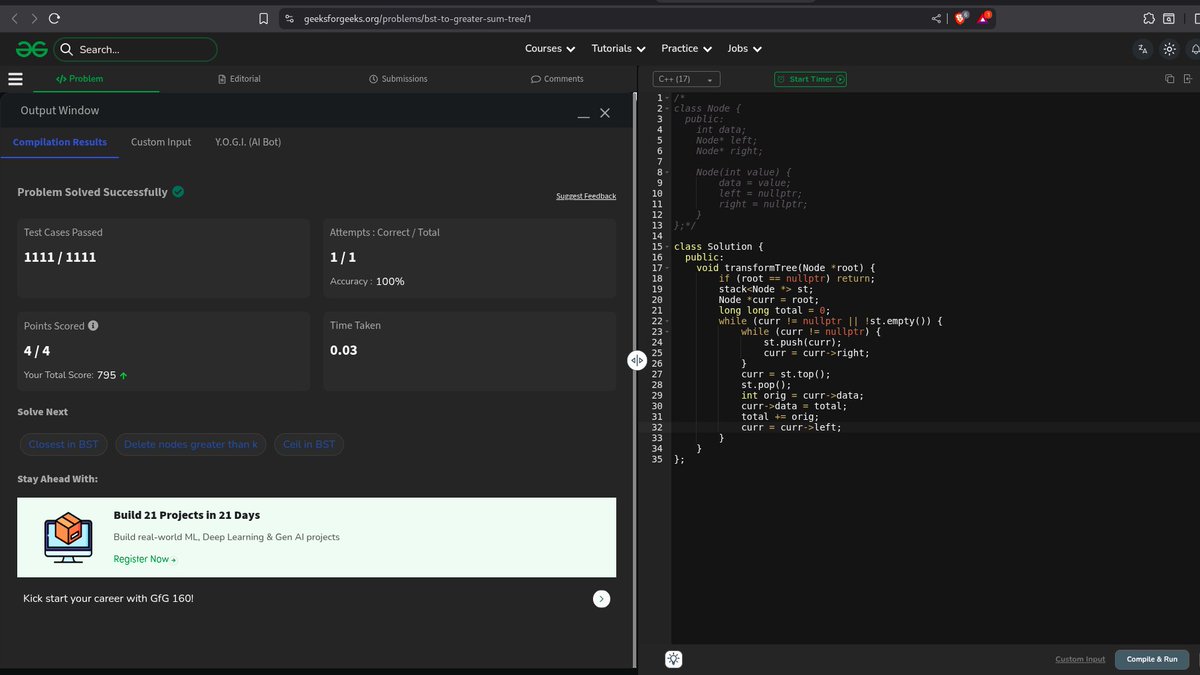The height and width of the screenshot is (675, 1200).
Task: Collapse code fold arrow at line 8
Action: (x=667, y=172)
